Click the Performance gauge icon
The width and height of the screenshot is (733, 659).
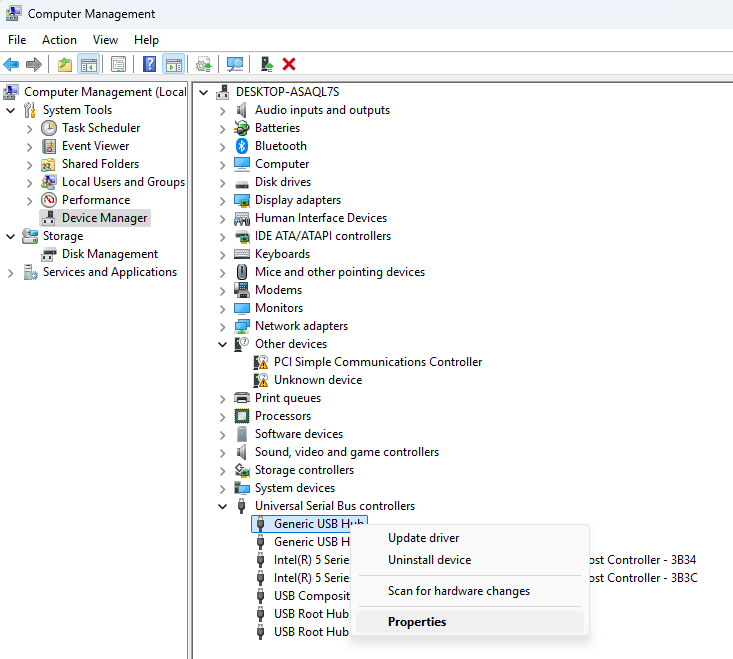49,200
